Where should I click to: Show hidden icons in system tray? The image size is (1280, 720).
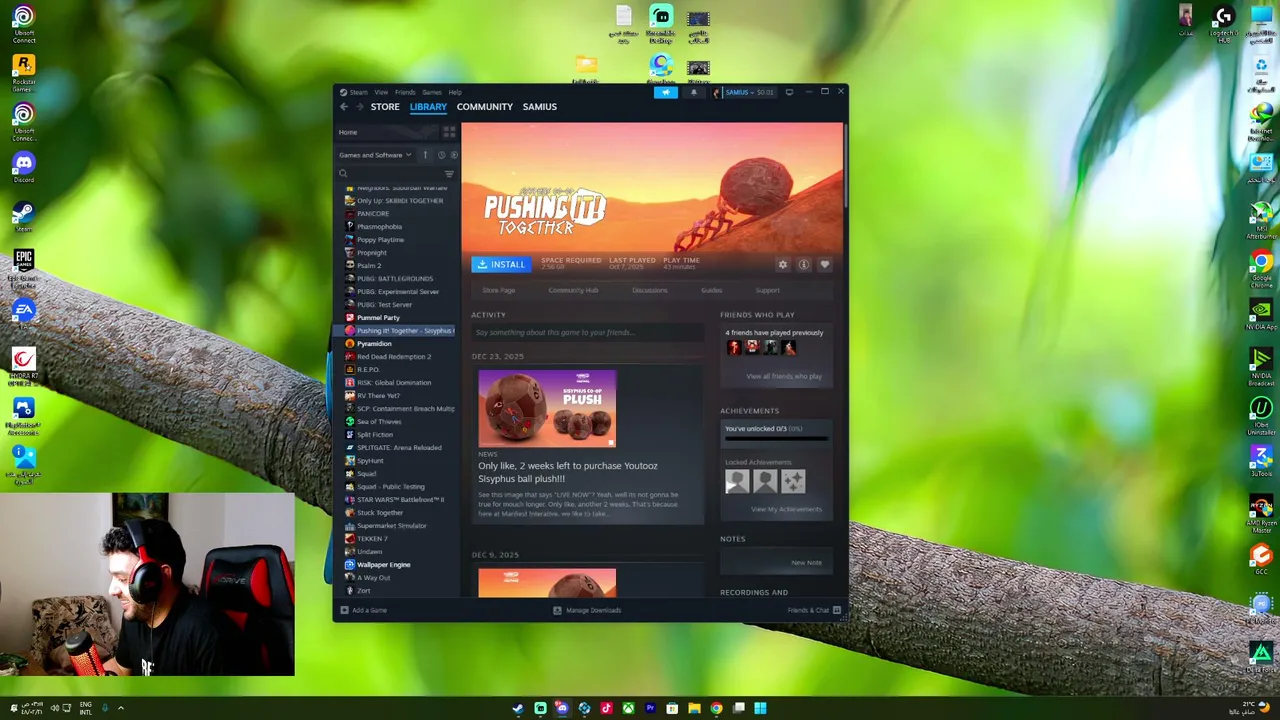[120, 708]
